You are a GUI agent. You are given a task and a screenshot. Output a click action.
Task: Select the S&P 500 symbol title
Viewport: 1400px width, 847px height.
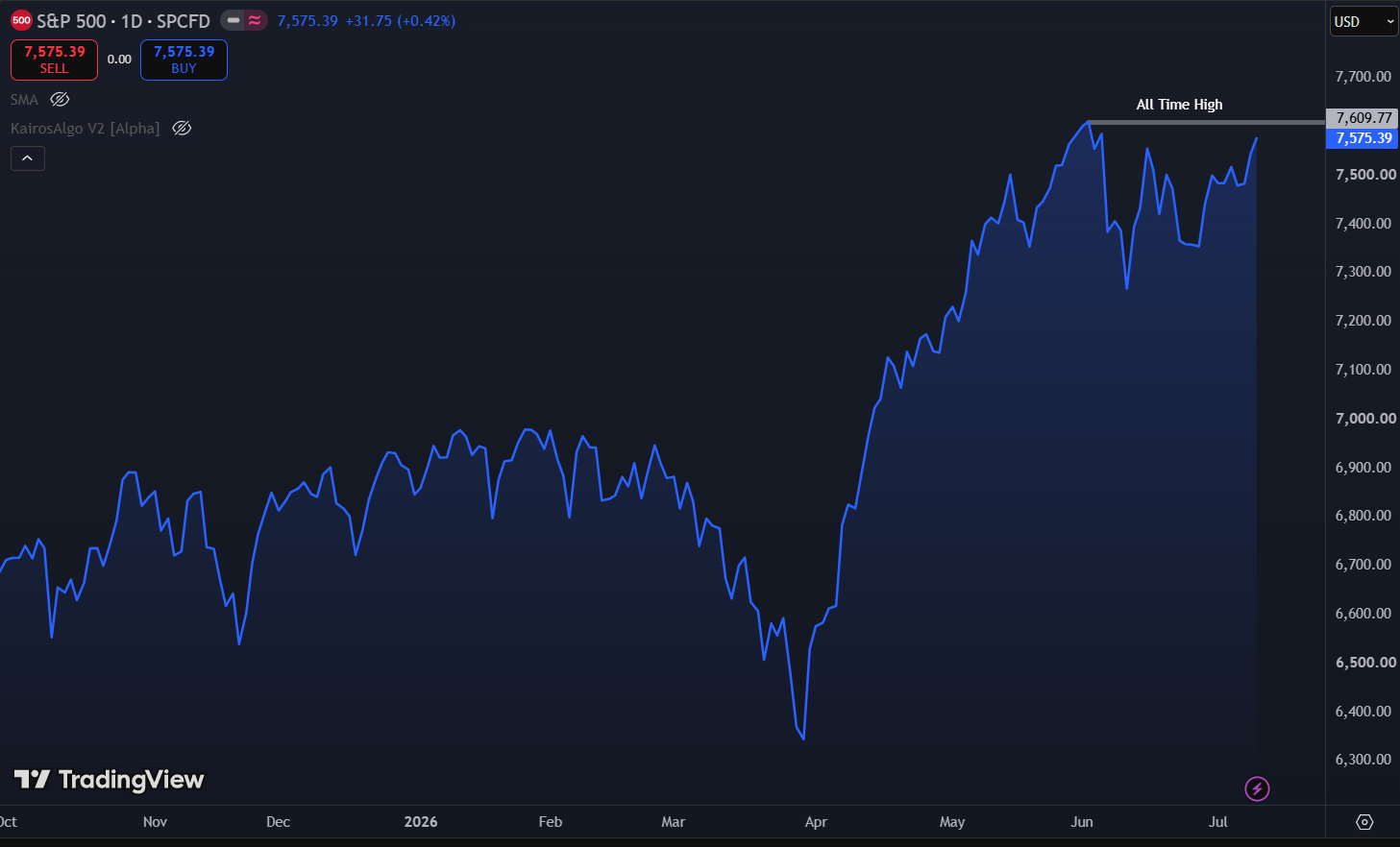(x=71, y=21)
